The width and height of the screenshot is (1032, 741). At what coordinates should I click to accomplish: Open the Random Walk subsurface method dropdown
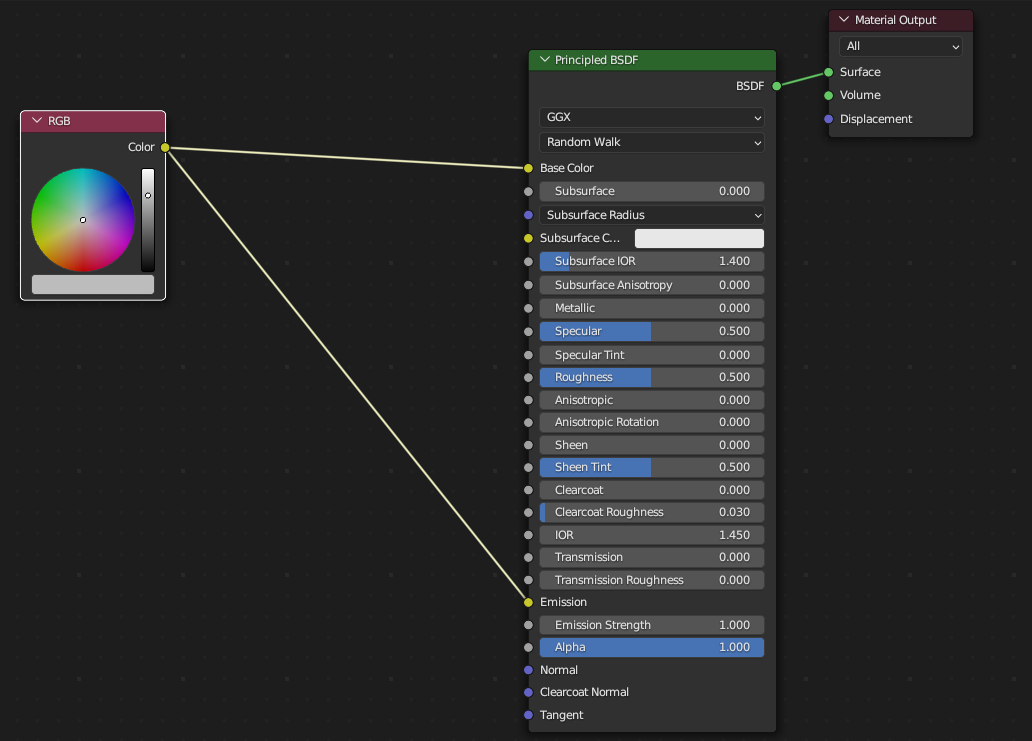651,142
